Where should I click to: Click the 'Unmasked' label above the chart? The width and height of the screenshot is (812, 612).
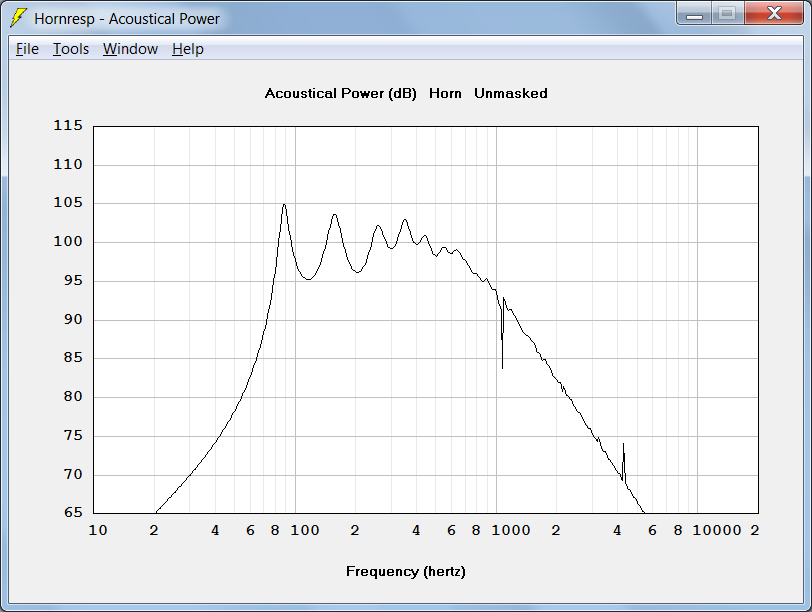coord(511,94)
